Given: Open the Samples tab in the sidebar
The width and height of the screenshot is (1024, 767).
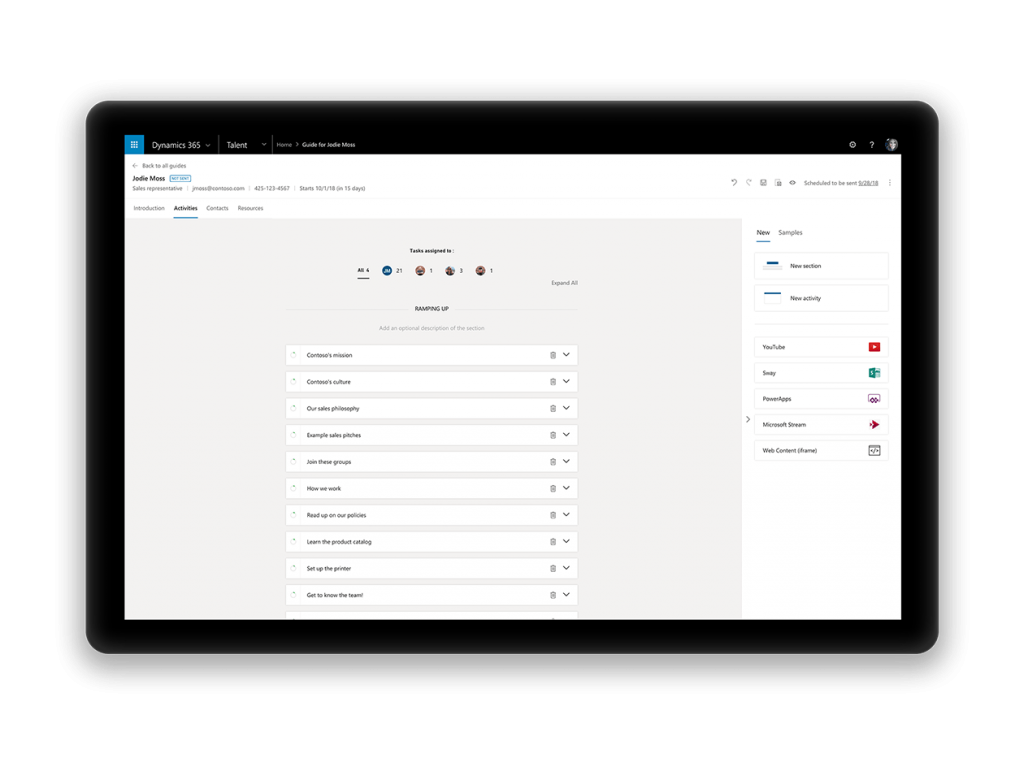Looking at the screenshot, I should click(790, 232).
